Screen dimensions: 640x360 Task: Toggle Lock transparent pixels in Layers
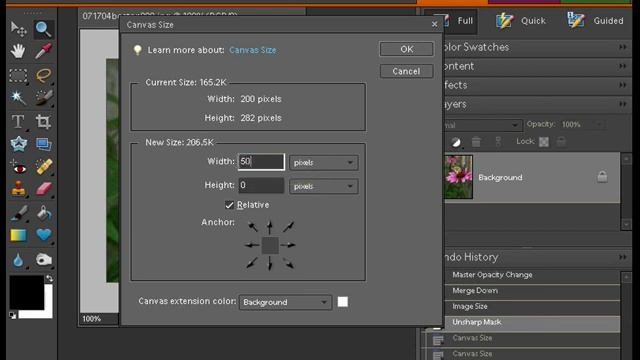point(544,142)
